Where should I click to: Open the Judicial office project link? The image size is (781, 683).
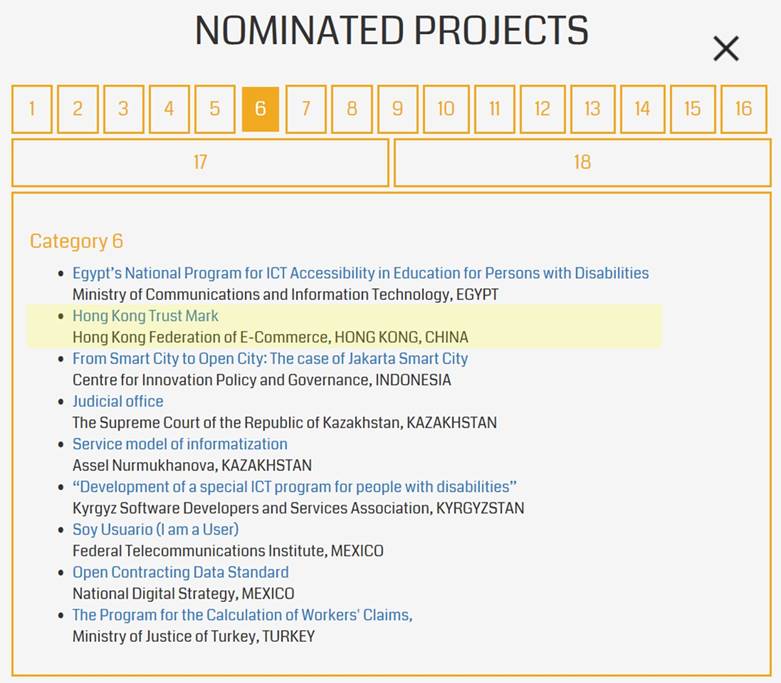click(x=118, y=401)
